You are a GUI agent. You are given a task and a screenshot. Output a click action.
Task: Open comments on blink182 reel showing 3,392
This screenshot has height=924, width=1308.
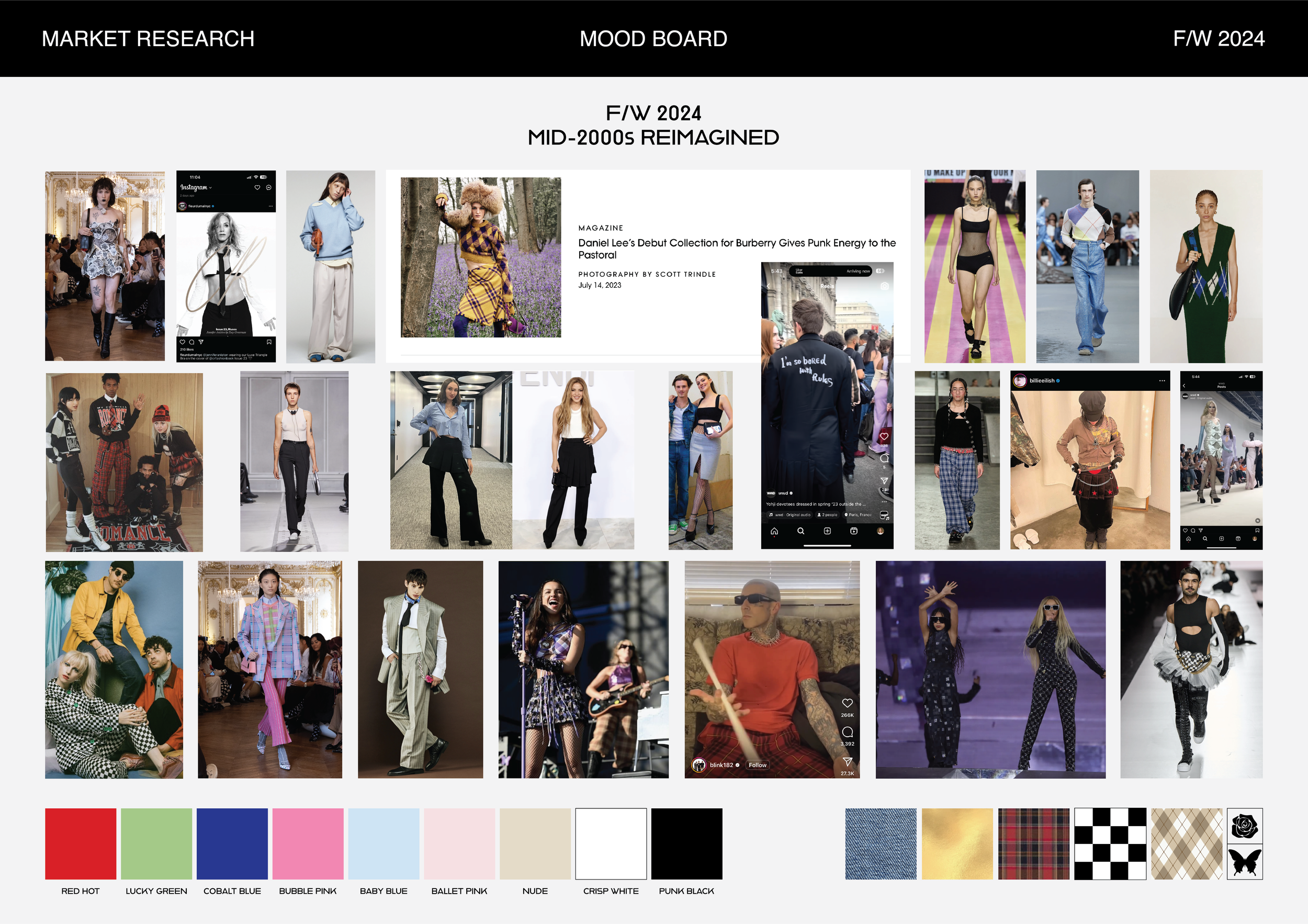pos(847,731)
